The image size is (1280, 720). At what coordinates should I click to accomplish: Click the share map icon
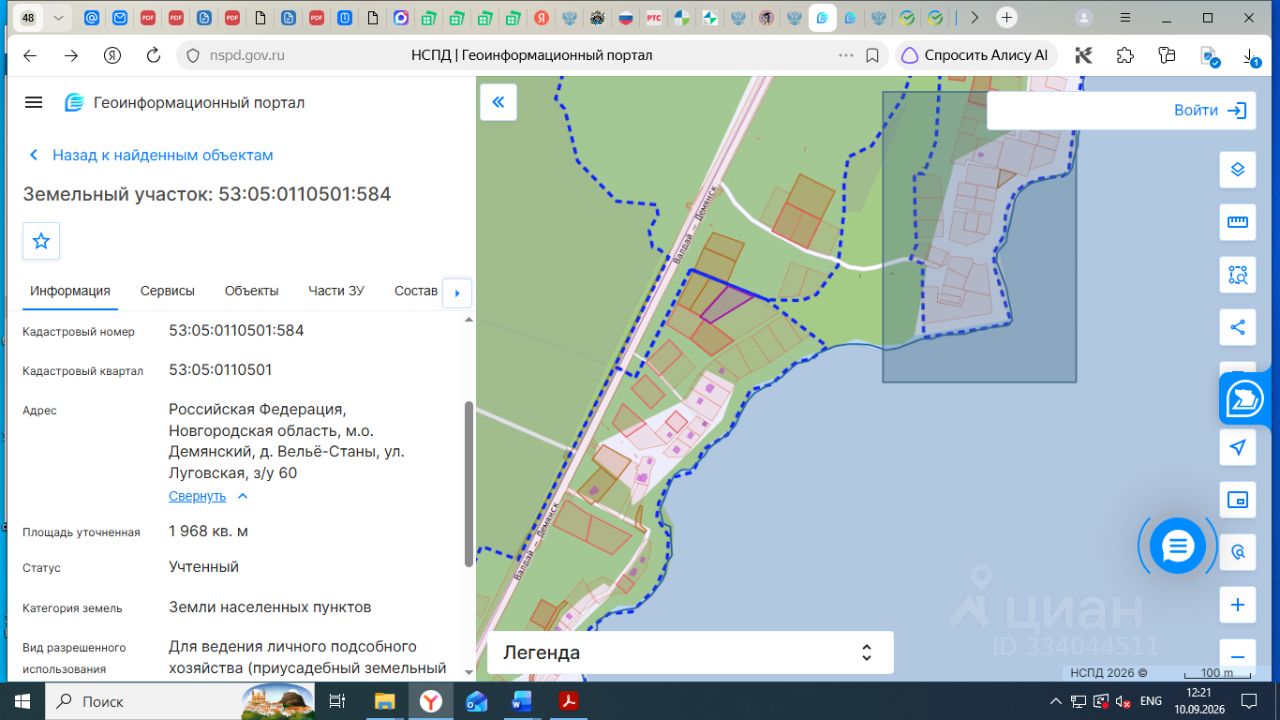[1237, 327]
